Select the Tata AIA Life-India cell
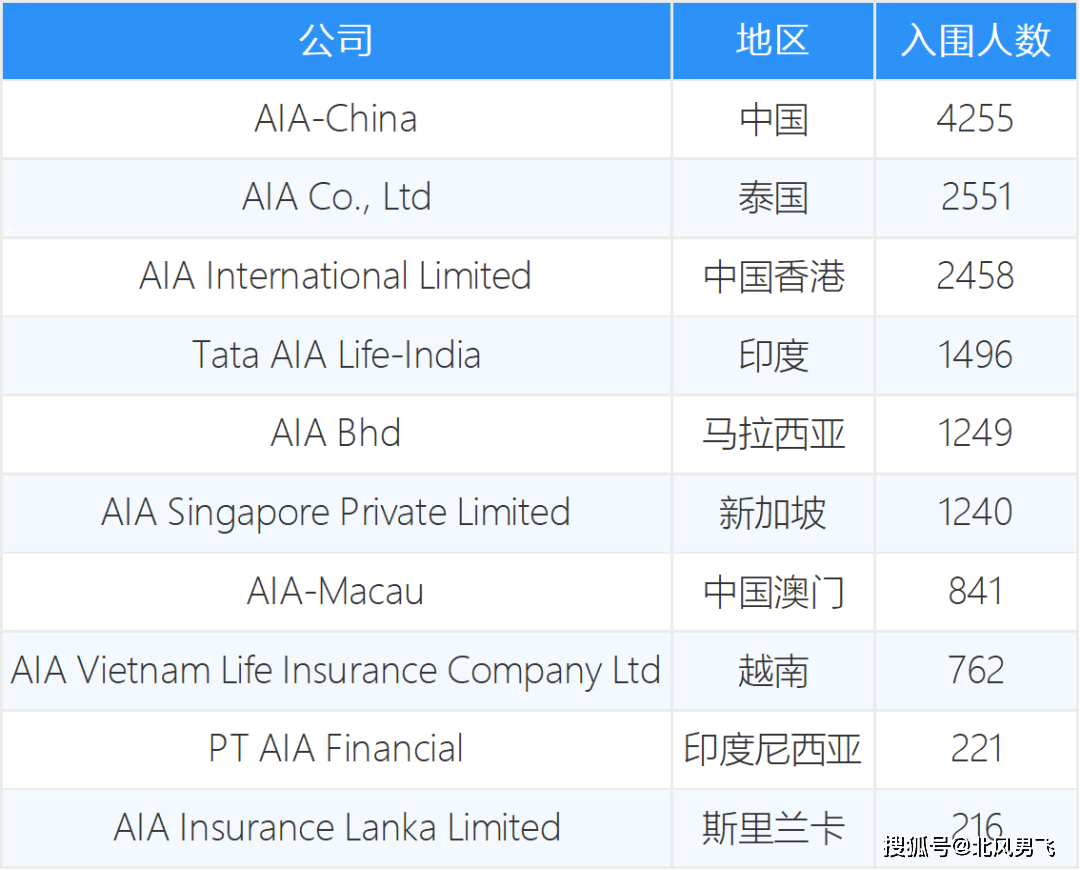 (336, 355)
